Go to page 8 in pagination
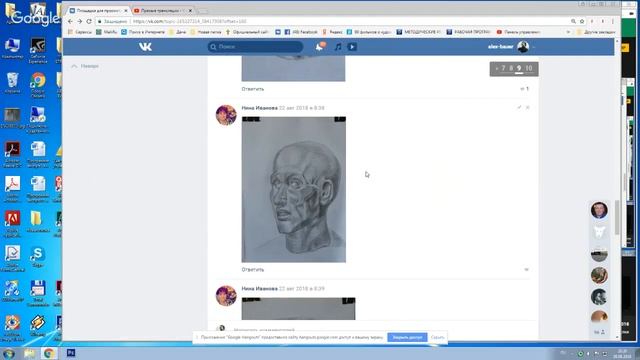640x360 pixels. pyautogui.click(x=511, y=68)
